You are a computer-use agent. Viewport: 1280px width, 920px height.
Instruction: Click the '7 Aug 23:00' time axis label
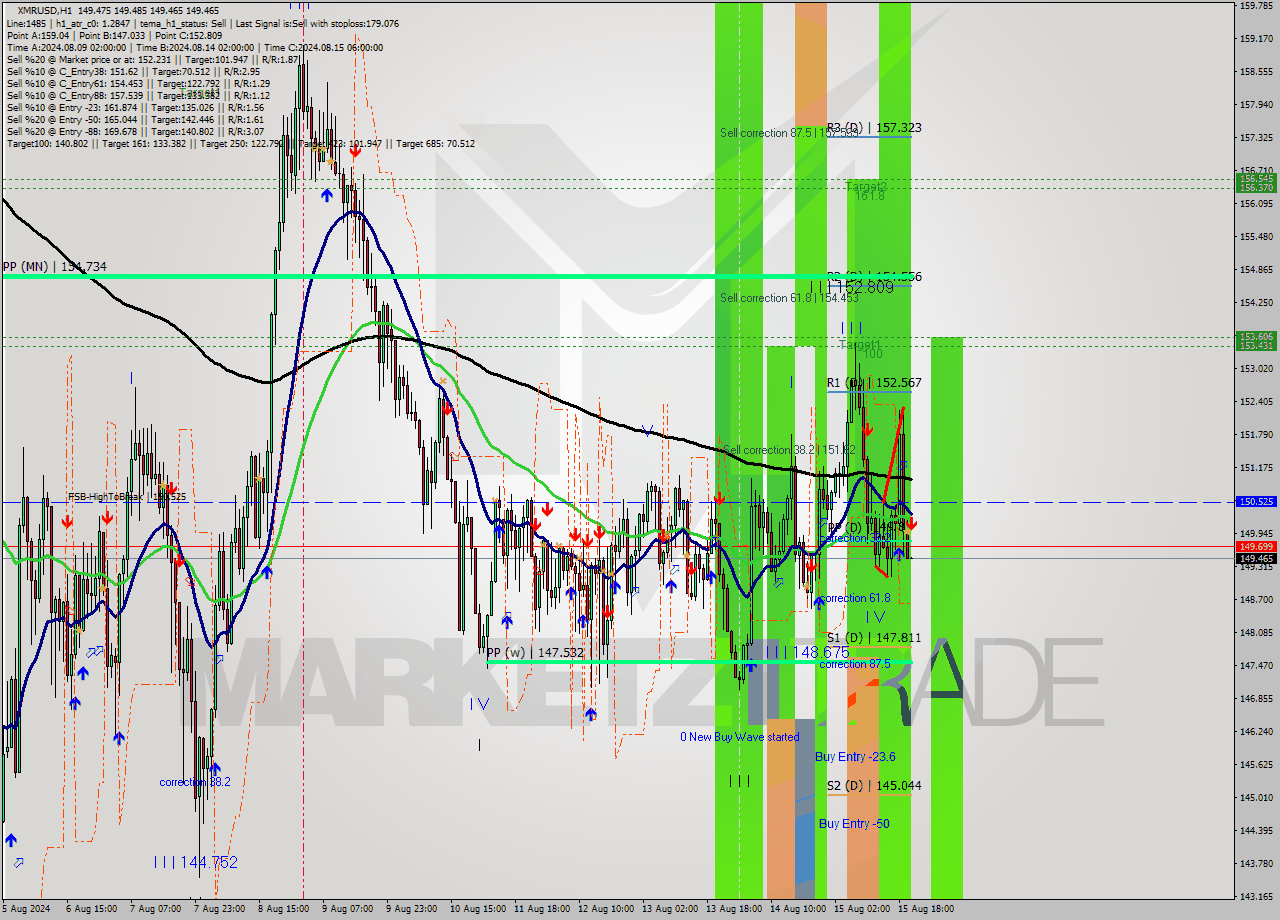pyautogui.click(x=219, y=910)
